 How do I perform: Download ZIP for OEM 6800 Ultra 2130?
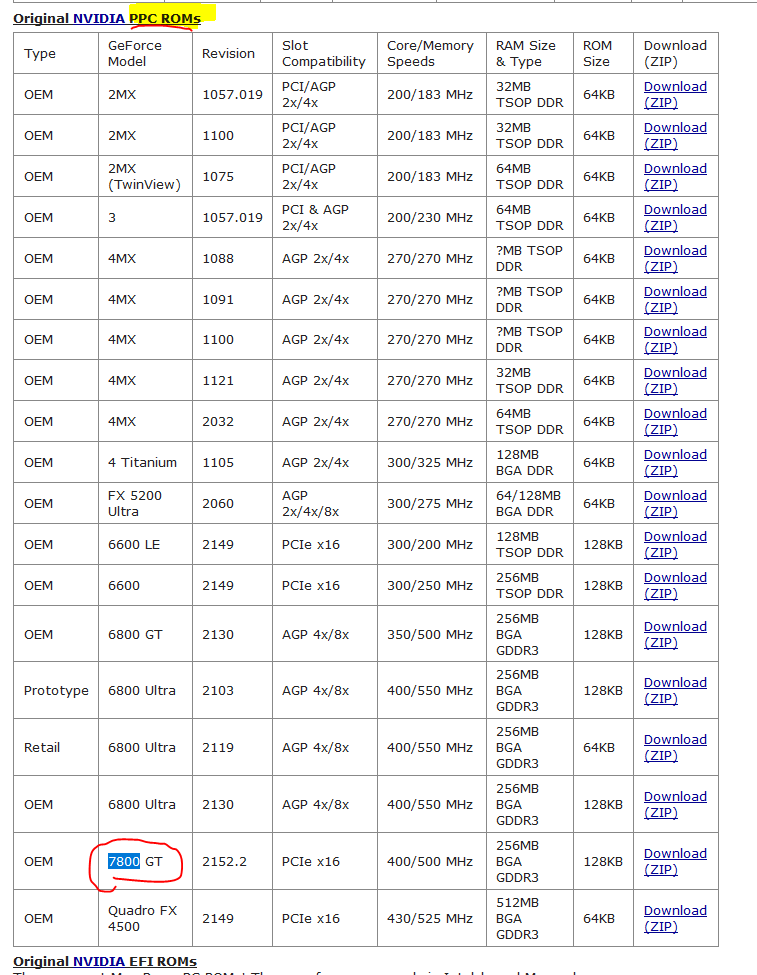pos(675,805)
